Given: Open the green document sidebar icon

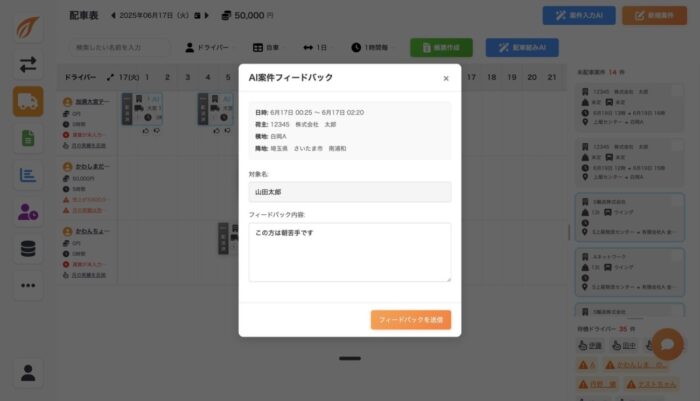Looking at the screenshot, I should coord(28,139).
